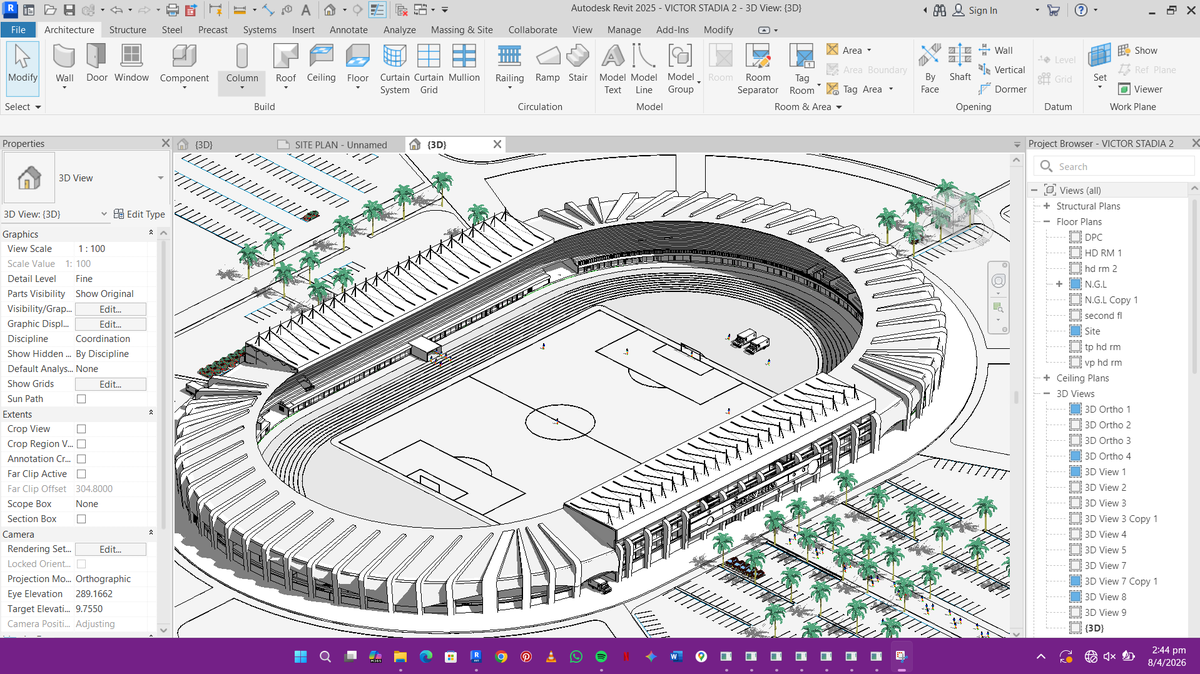This screenshot has width=1200, height=674.
Task: Select the Roof tool
Action: [286, 66]
